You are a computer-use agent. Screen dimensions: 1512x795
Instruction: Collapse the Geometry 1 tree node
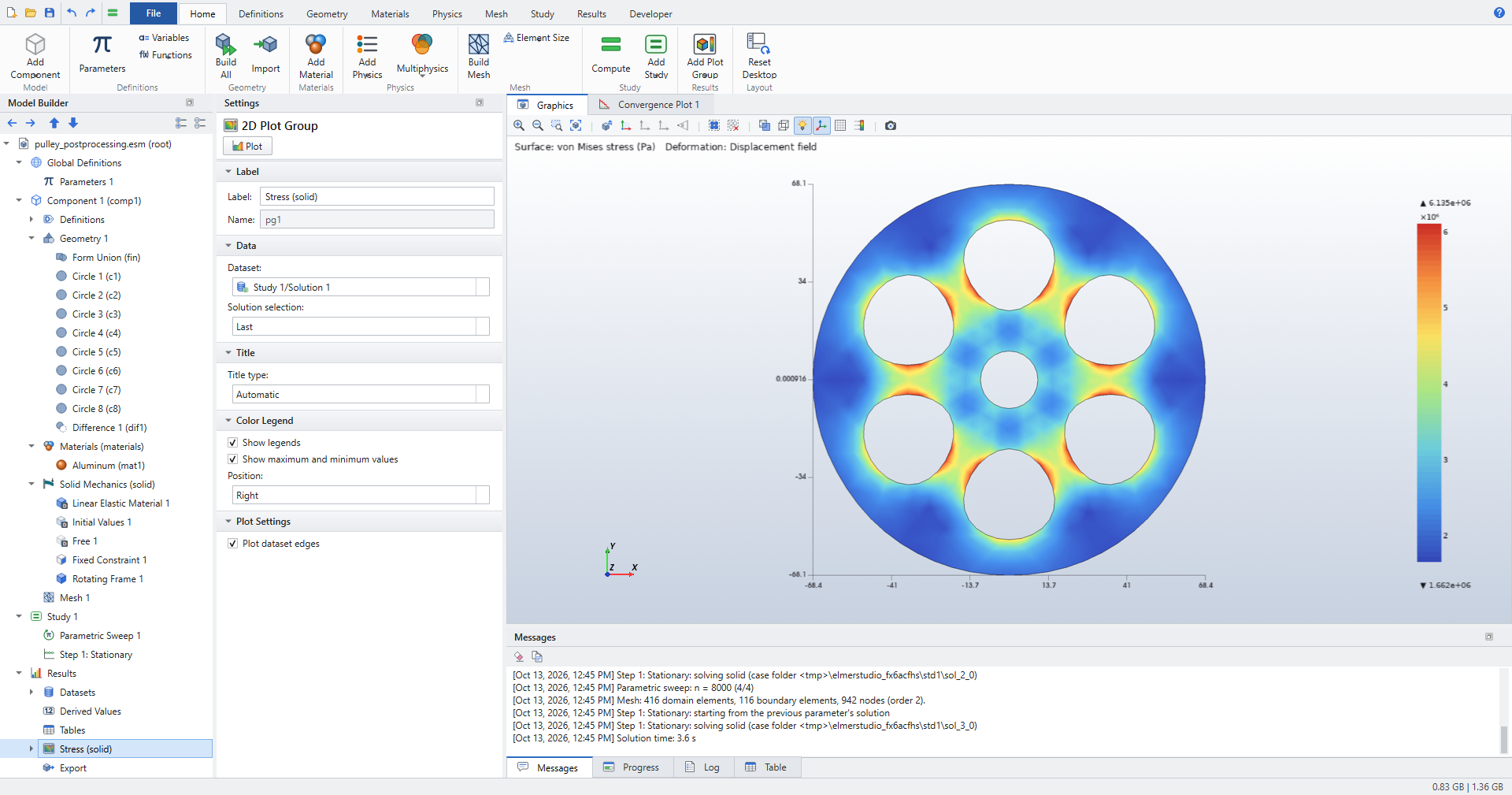coord(31,239)
